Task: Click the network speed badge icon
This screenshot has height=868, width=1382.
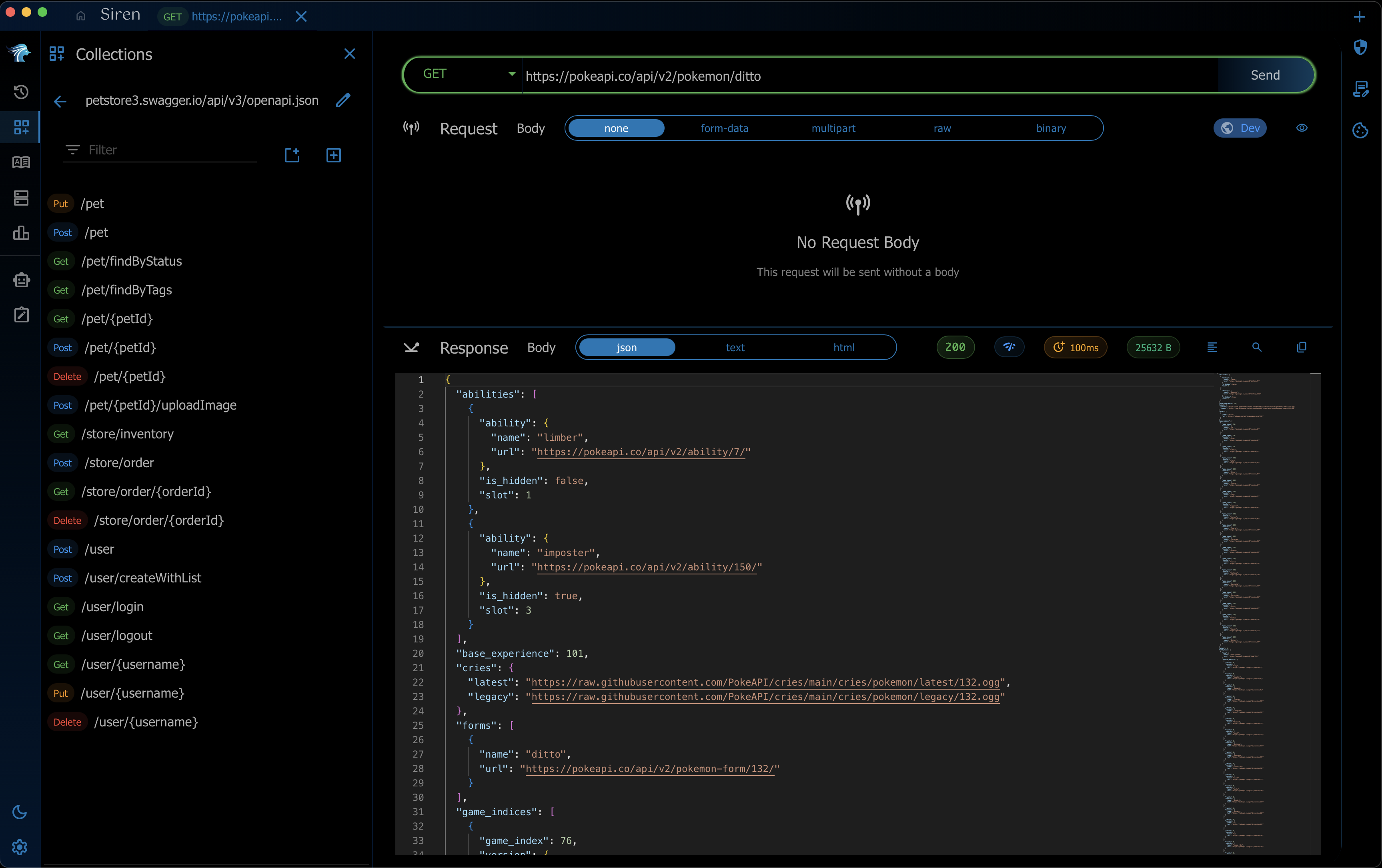Action: 1009,347
